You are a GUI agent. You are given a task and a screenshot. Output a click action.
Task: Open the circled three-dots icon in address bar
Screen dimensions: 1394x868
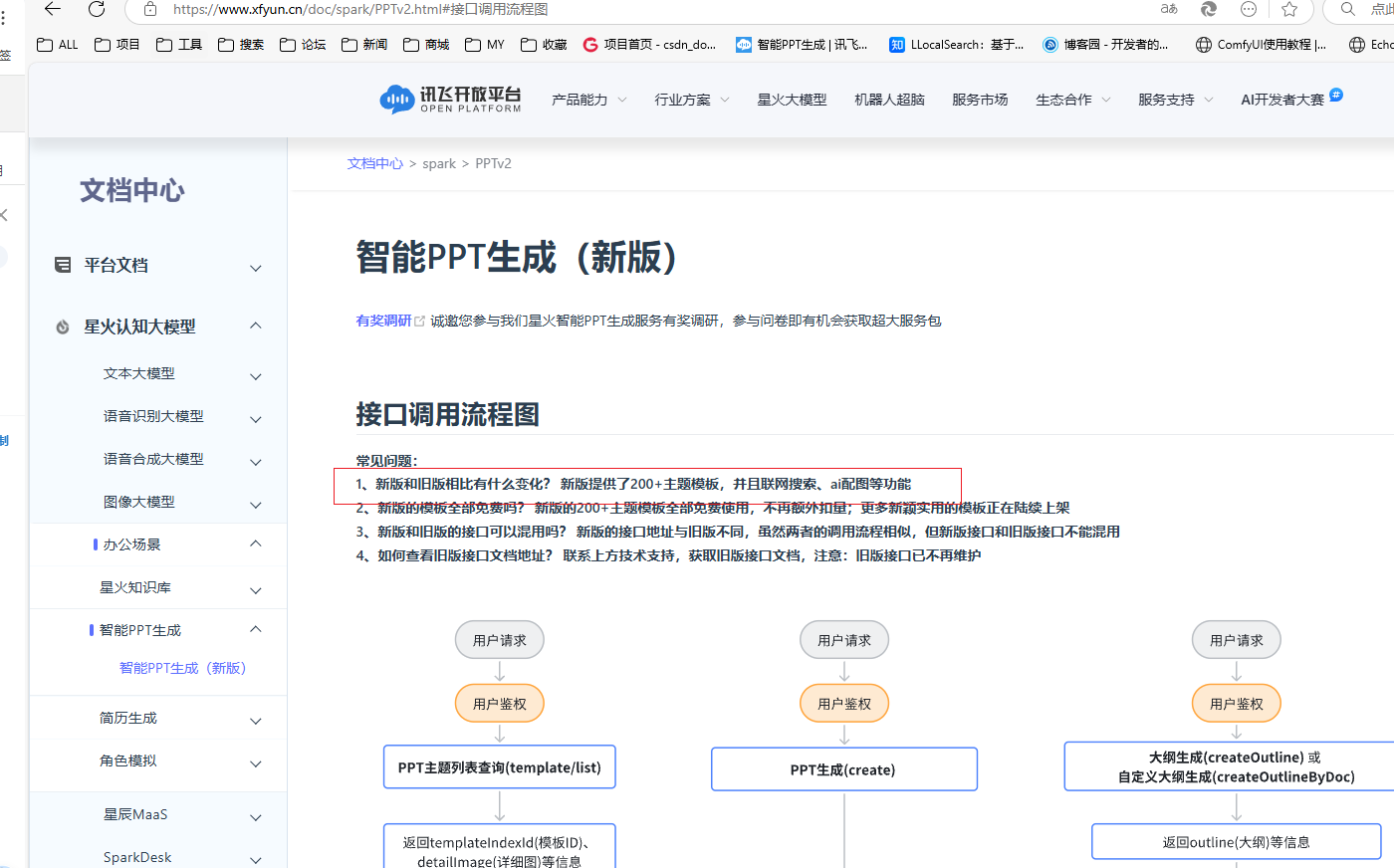click(1249, 9)
